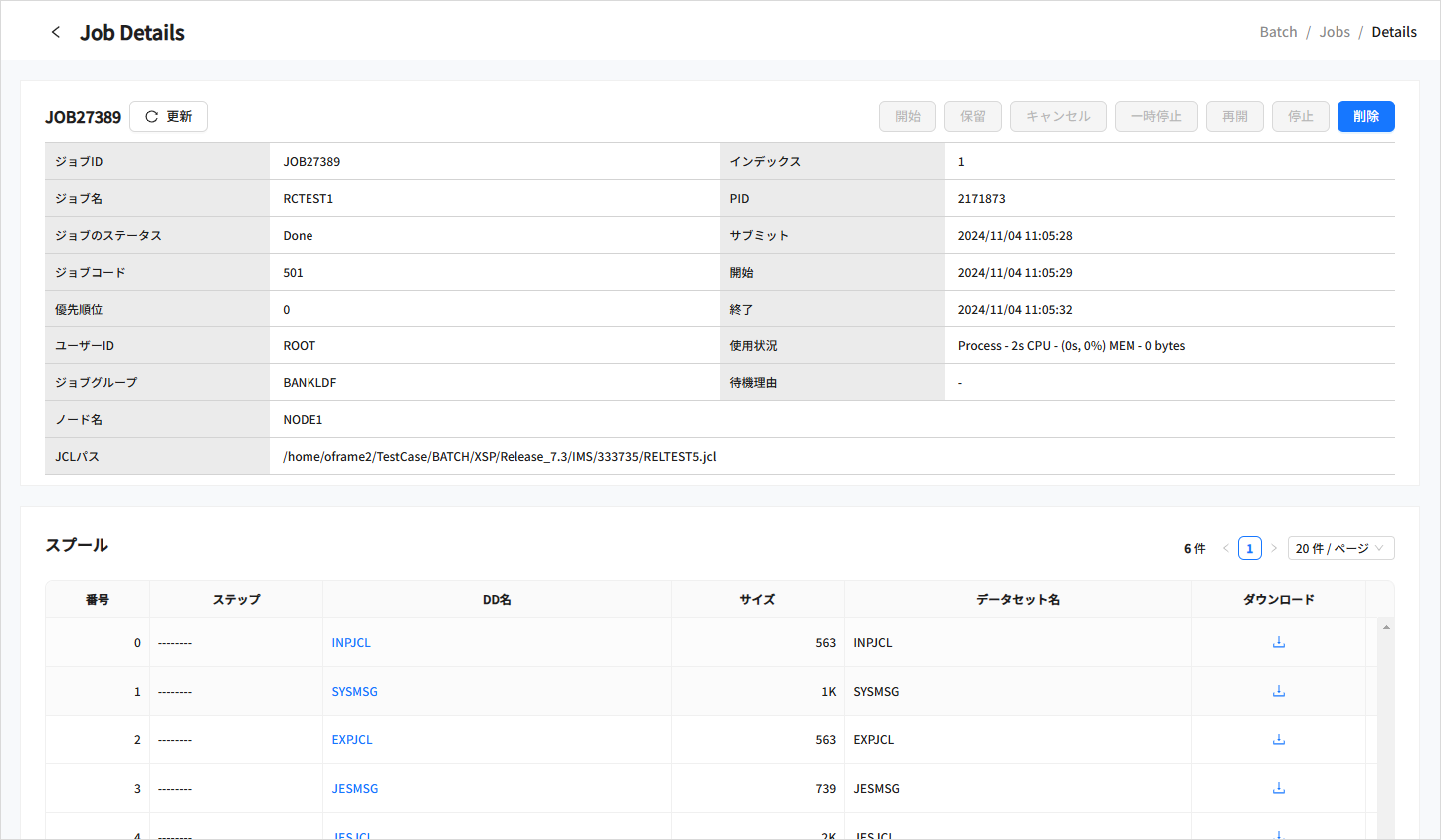Navigate to Batch in breadcrumb

(1278, 32)
